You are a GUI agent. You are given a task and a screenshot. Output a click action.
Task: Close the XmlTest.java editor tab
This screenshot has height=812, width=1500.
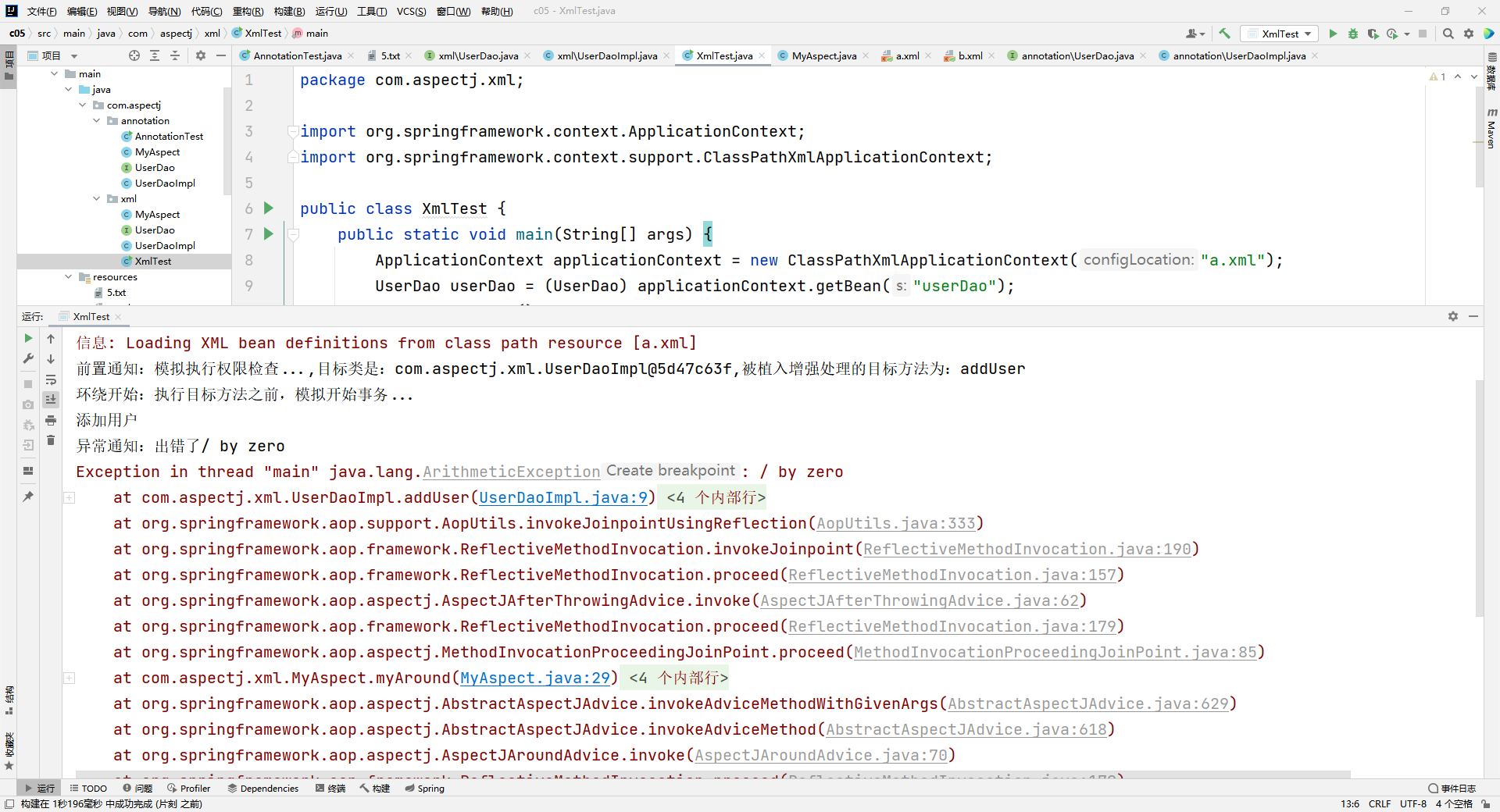(762, 55)
